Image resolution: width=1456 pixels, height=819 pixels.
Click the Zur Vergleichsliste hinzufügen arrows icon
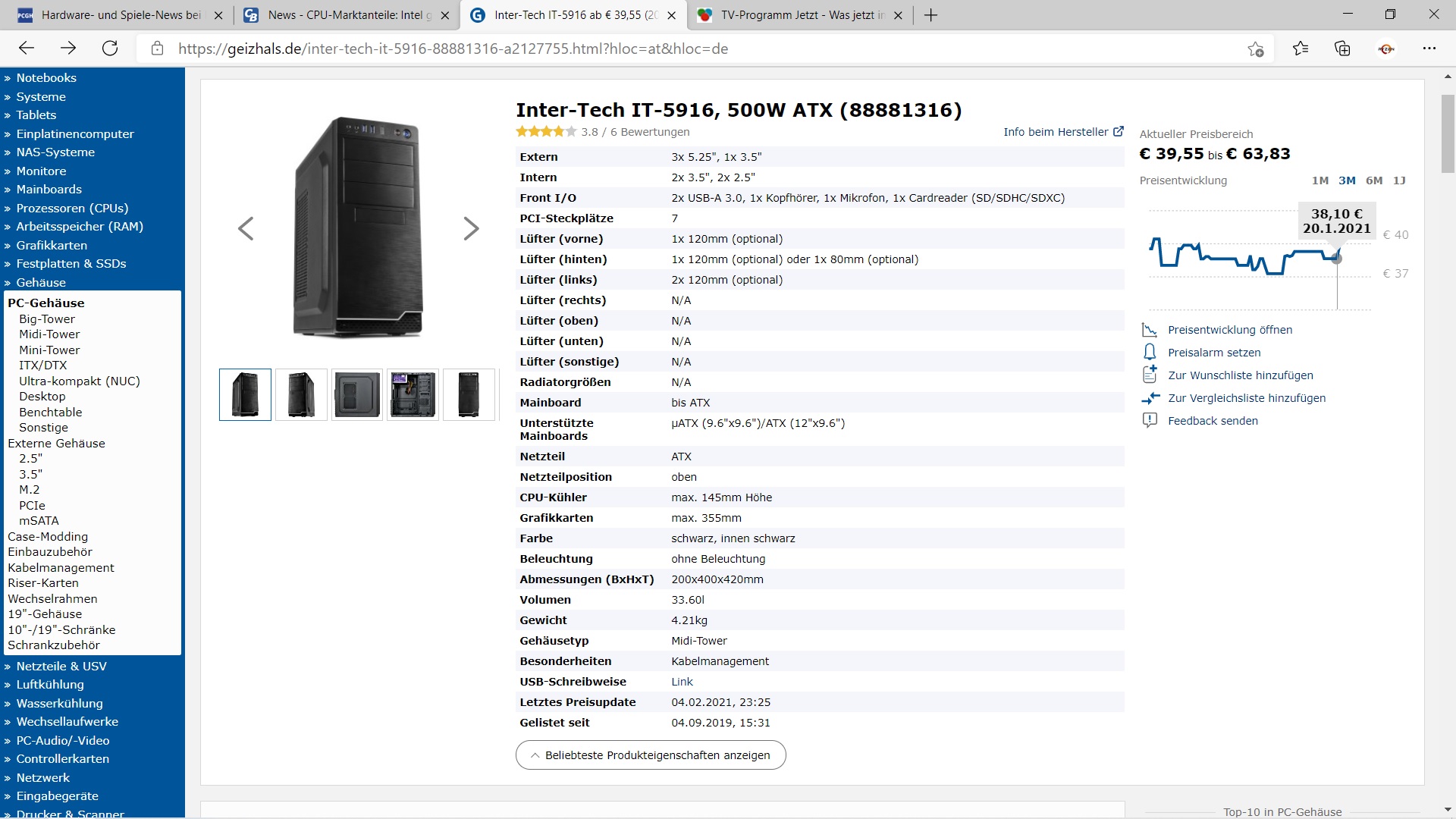(x=1150, y=398)
